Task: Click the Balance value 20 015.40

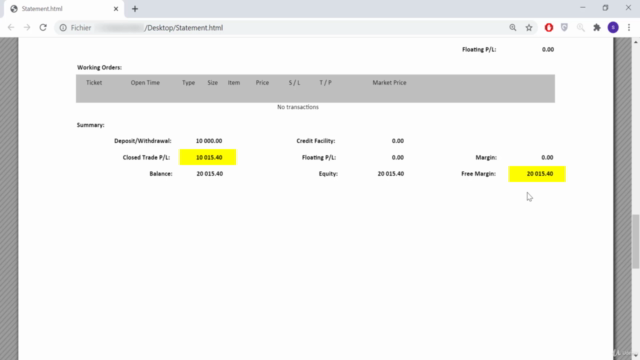Action: (210, 174)
